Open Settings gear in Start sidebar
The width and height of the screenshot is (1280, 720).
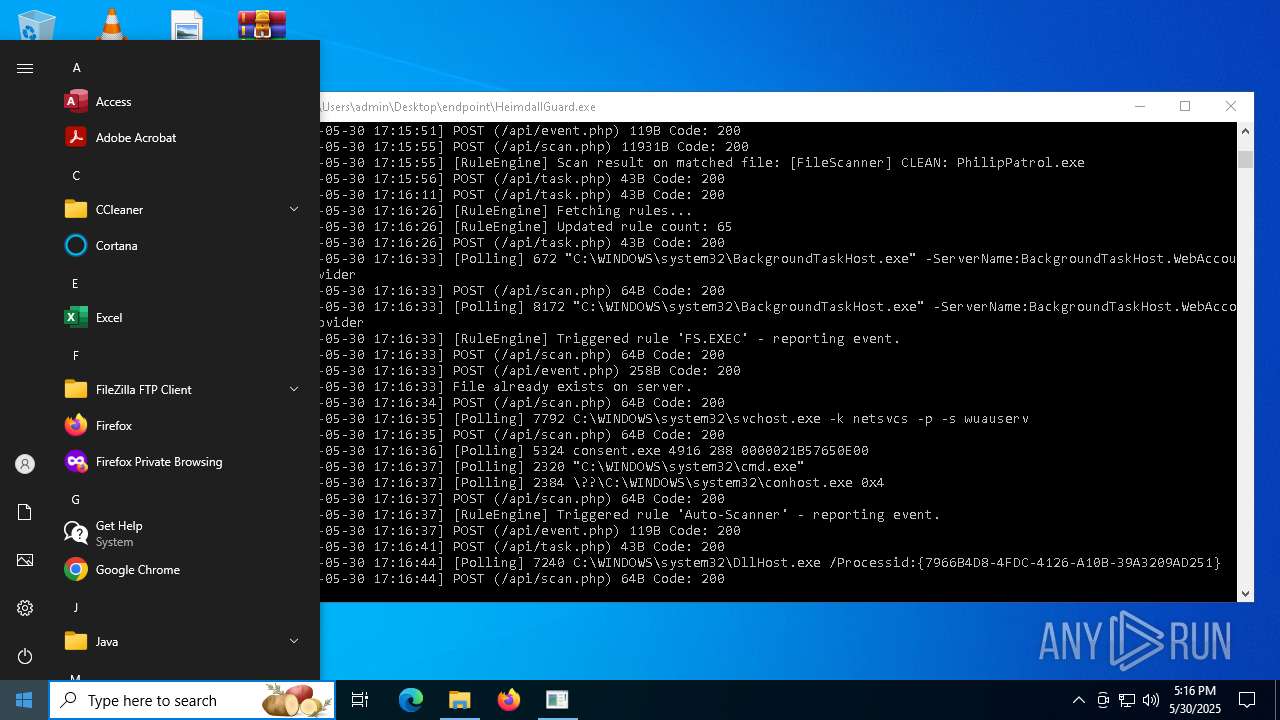pos(25,608)
